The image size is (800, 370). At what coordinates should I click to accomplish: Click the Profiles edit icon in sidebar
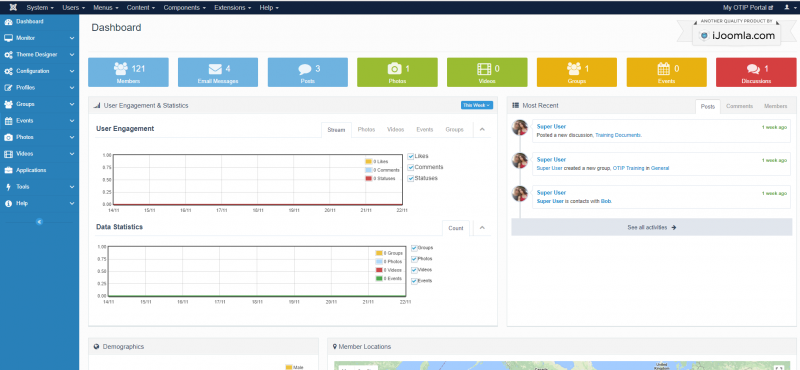(x=8, y=88)
